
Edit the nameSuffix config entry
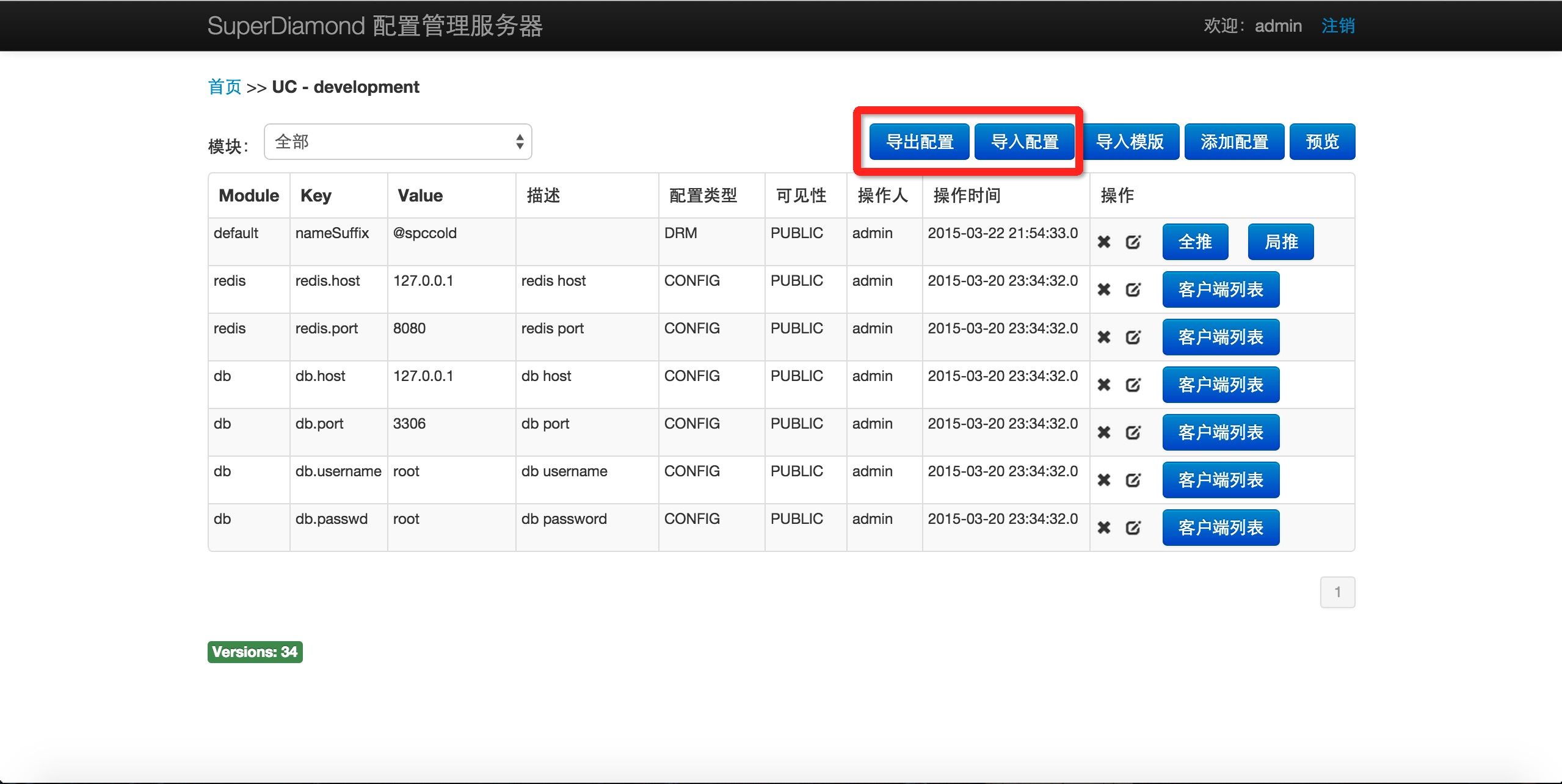point(1133,242)
